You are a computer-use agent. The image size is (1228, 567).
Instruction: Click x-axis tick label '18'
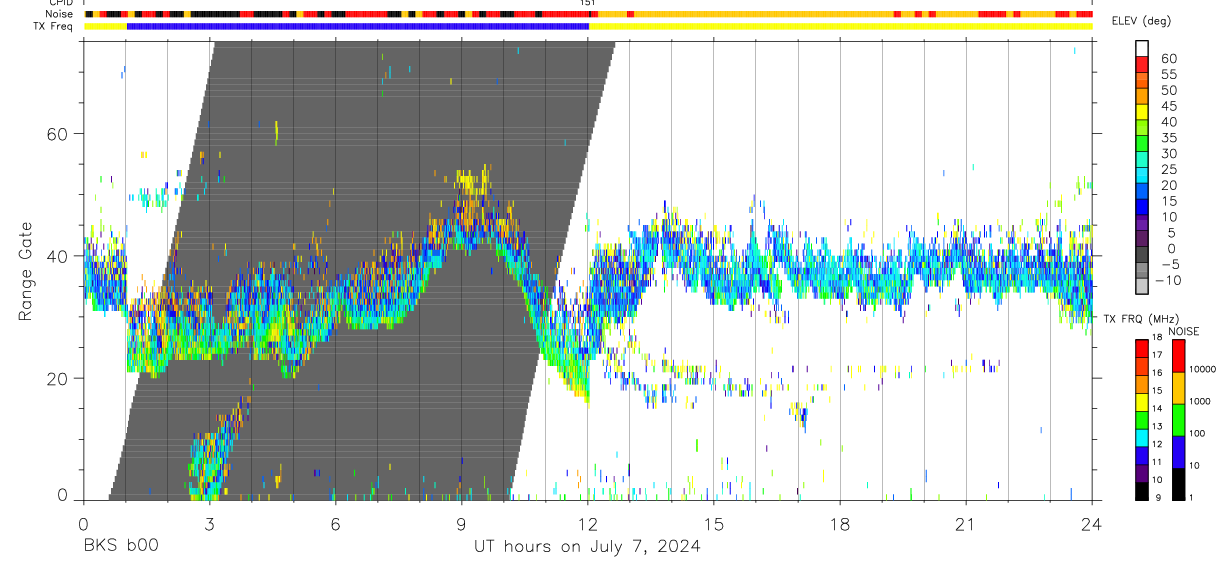(x=840, y=524)
